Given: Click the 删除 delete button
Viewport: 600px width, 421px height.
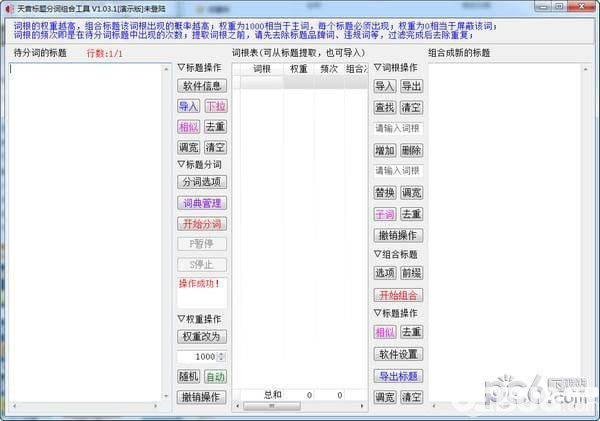Looking at the screenshot, I should pyautogui.click(x=411, y=151).
